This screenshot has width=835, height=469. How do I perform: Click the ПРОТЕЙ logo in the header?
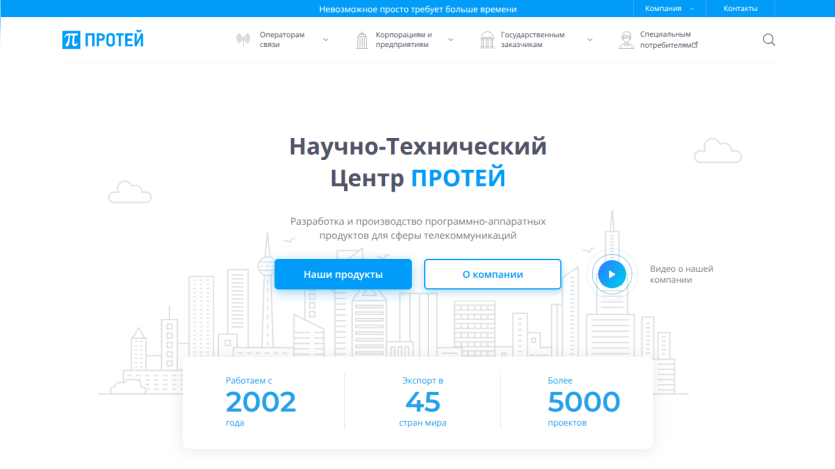pos(103,40)
